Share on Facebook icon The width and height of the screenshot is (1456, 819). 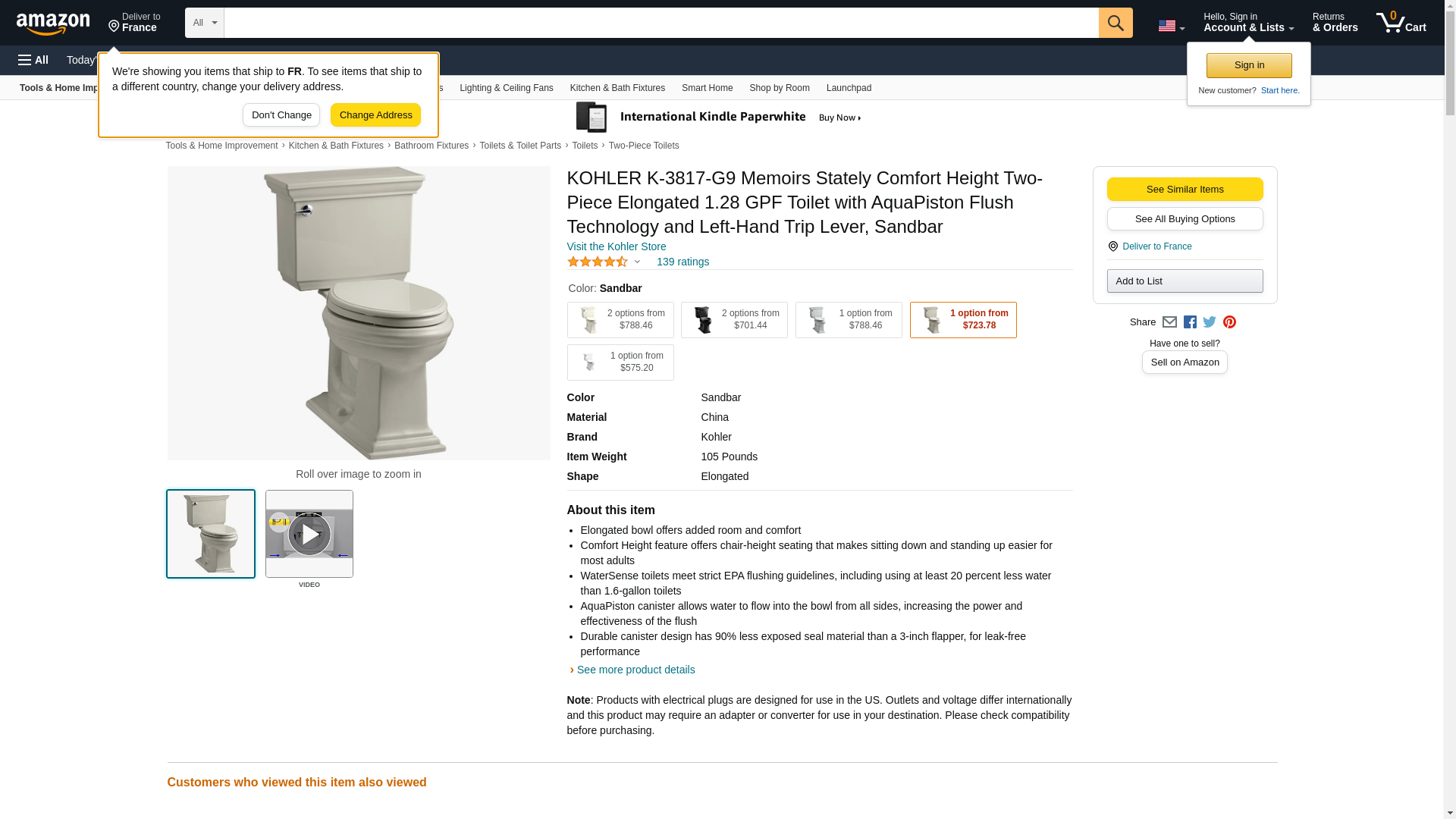point(1190,322)
